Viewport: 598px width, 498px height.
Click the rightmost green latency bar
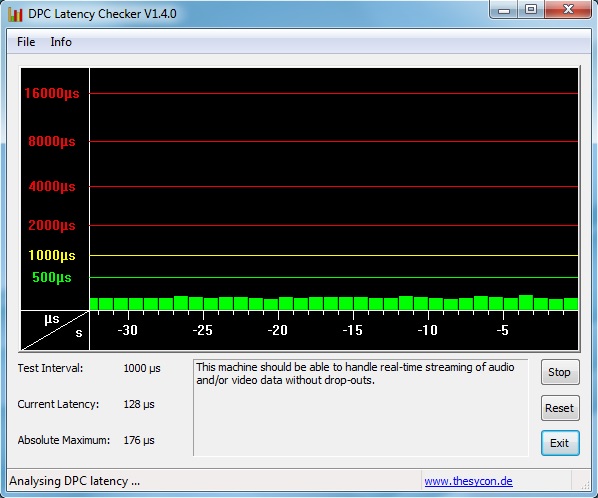click(x=571, y=304)
